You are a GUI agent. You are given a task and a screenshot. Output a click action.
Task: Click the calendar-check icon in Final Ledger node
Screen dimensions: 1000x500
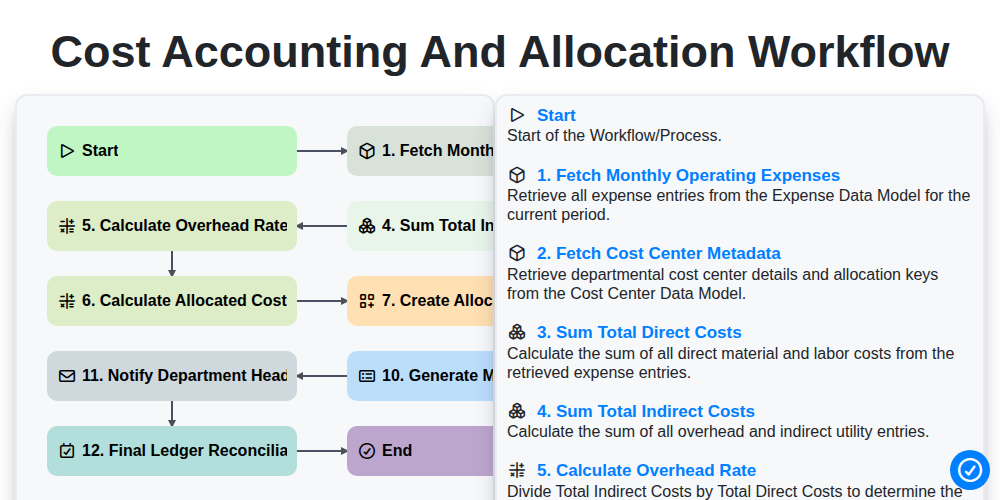[67, 451]
